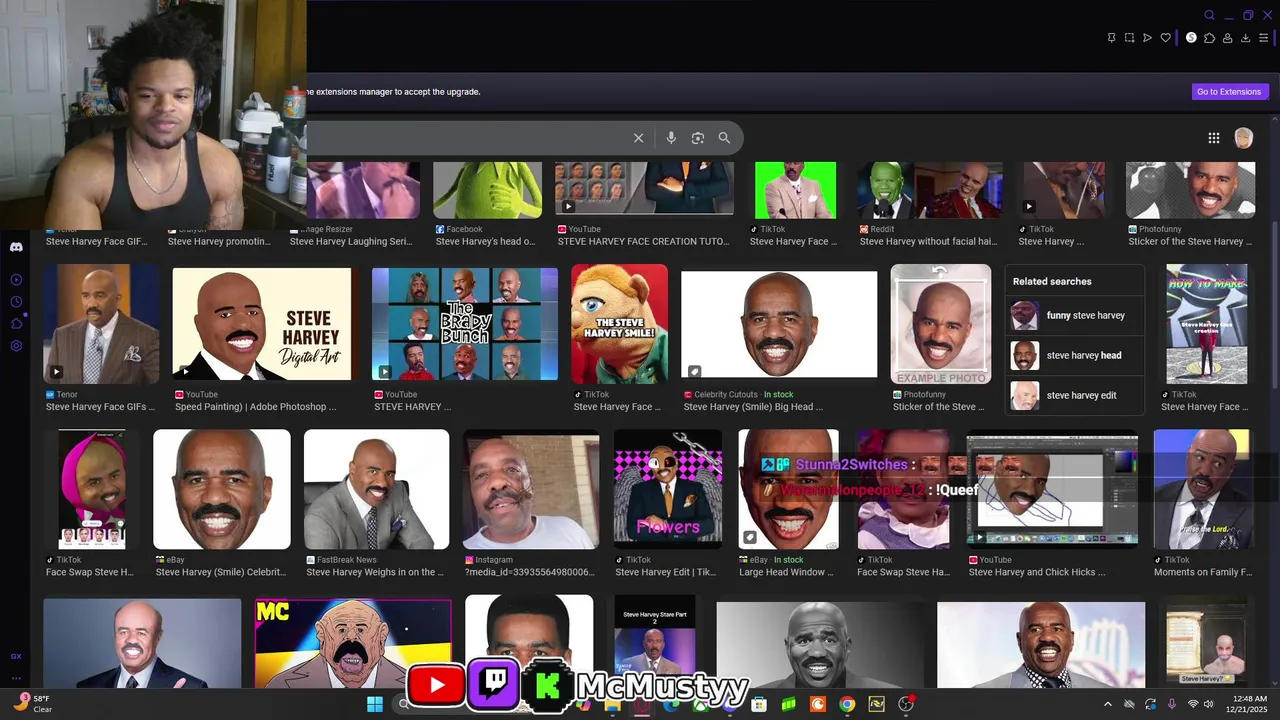Open the Google account avatar

[x=1243, y=138]
